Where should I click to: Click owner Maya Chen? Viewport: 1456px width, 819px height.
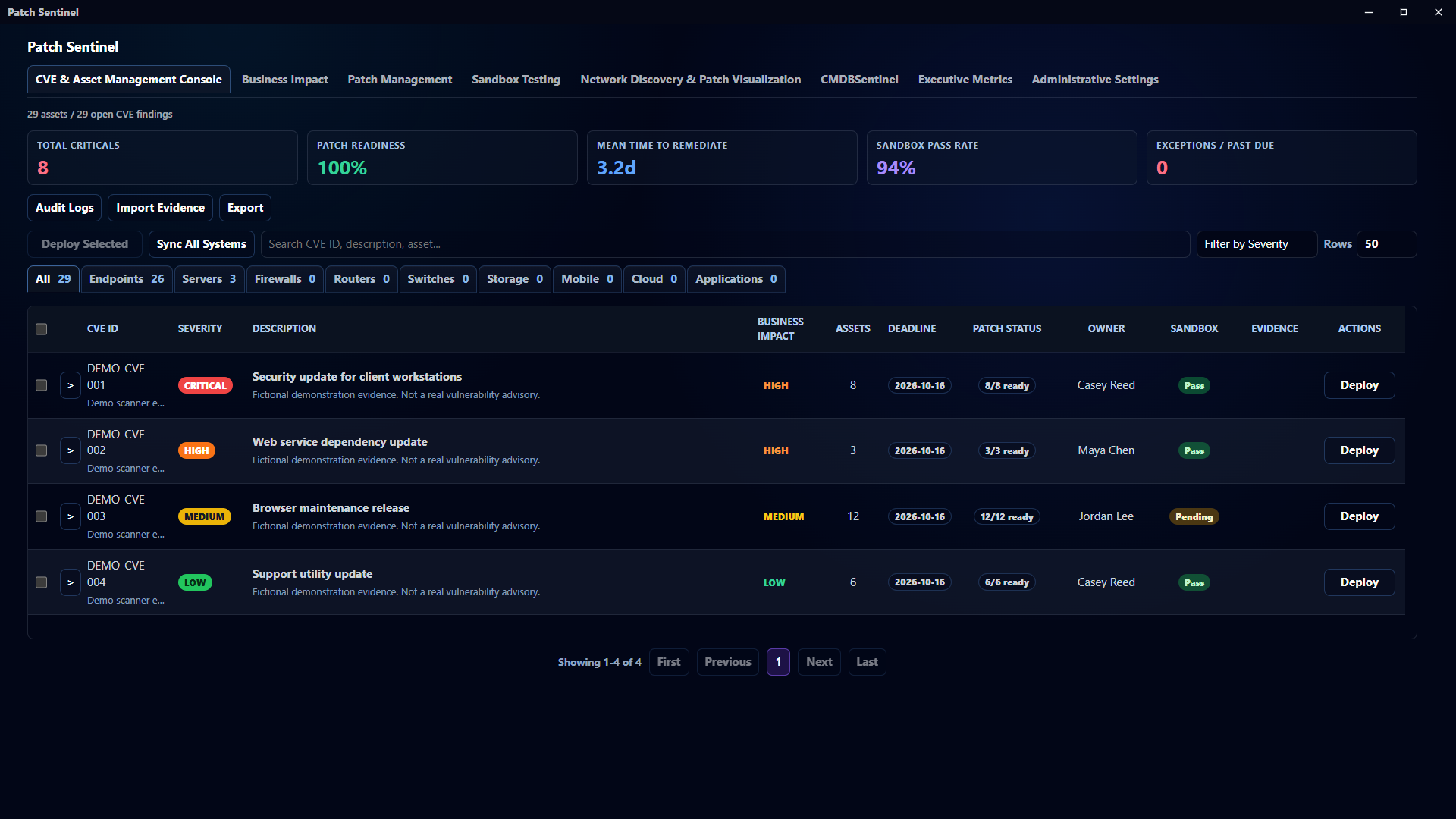pos(1106,450)
